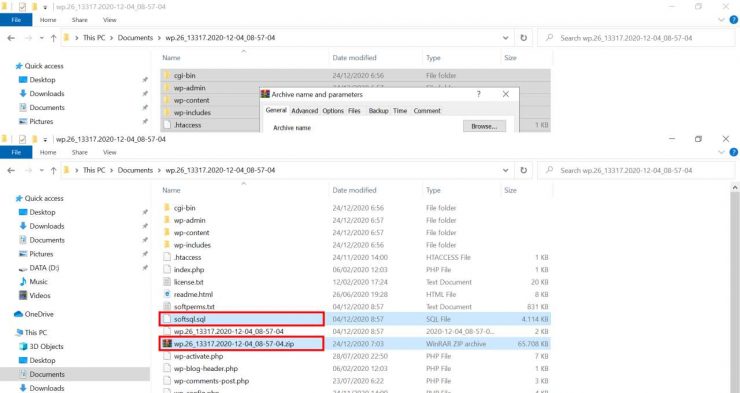The width and height of the screenshot is (740, 393).
Task: Click the WinRAR icon of the .zip archive
Action: [x=167, y=343]
